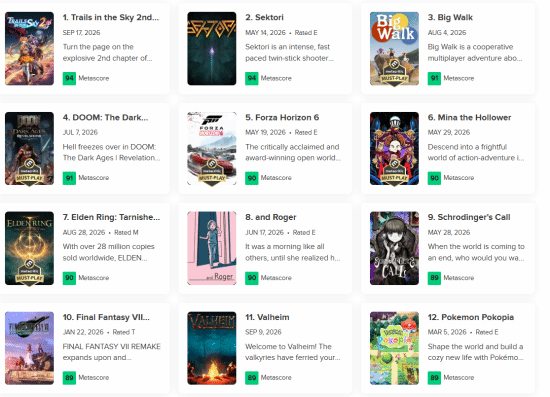
Task: Click the Elden Ring Must-Play badge
Action: coord(29,272)
